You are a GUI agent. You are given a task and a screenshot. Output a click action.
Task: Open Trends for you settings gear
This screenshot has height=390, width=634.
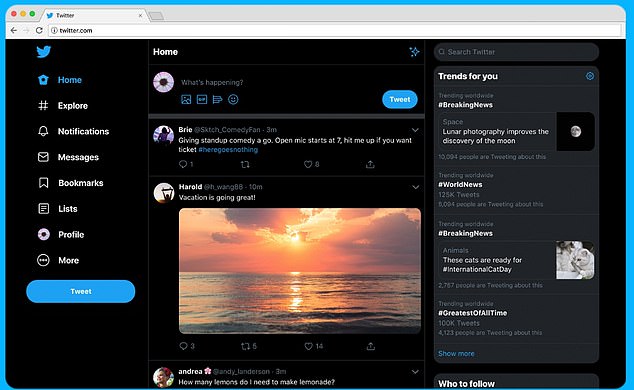(x=590, y=76)
